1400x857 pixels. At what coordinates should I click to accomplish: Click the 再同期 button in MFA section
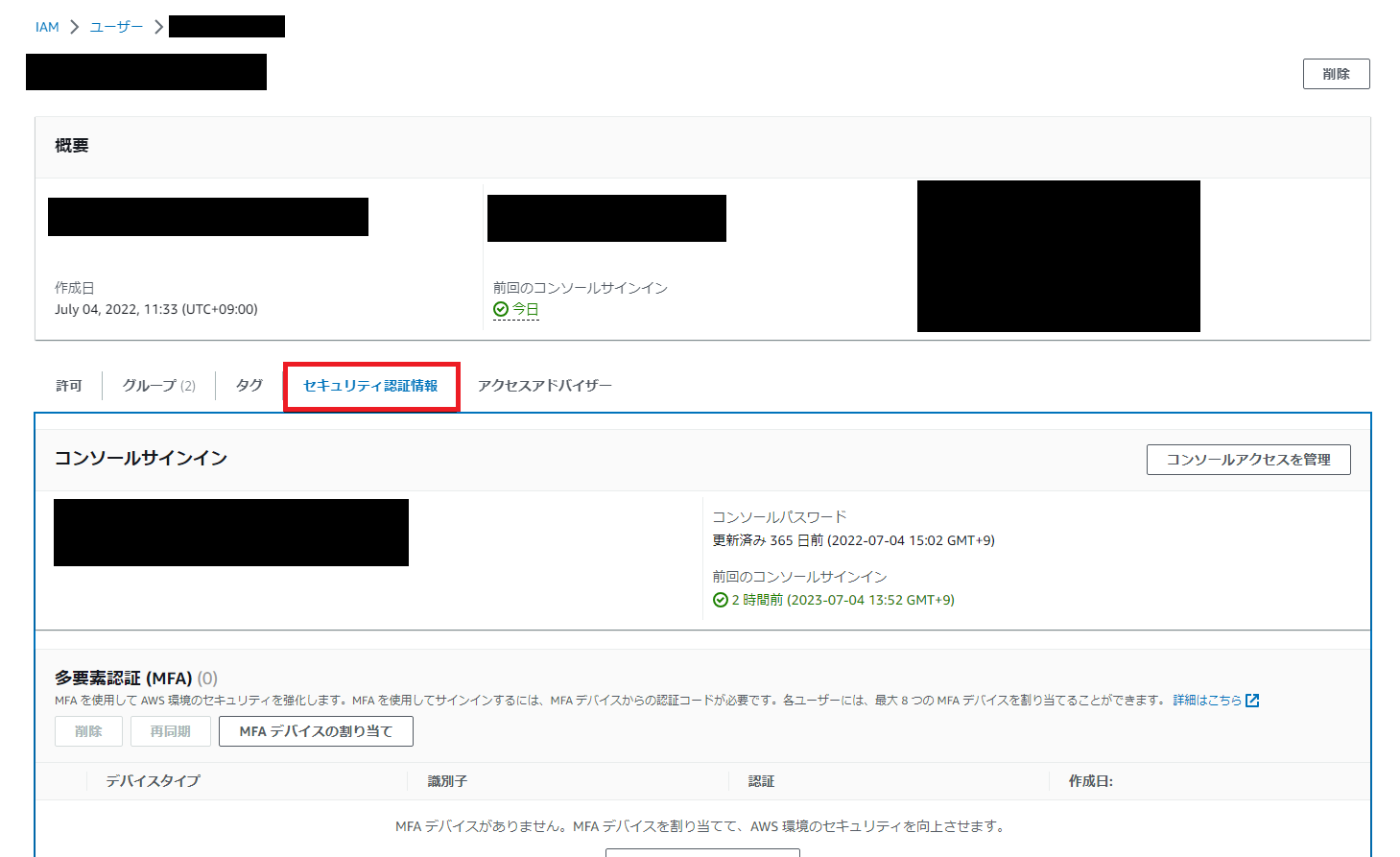[170, 730]
